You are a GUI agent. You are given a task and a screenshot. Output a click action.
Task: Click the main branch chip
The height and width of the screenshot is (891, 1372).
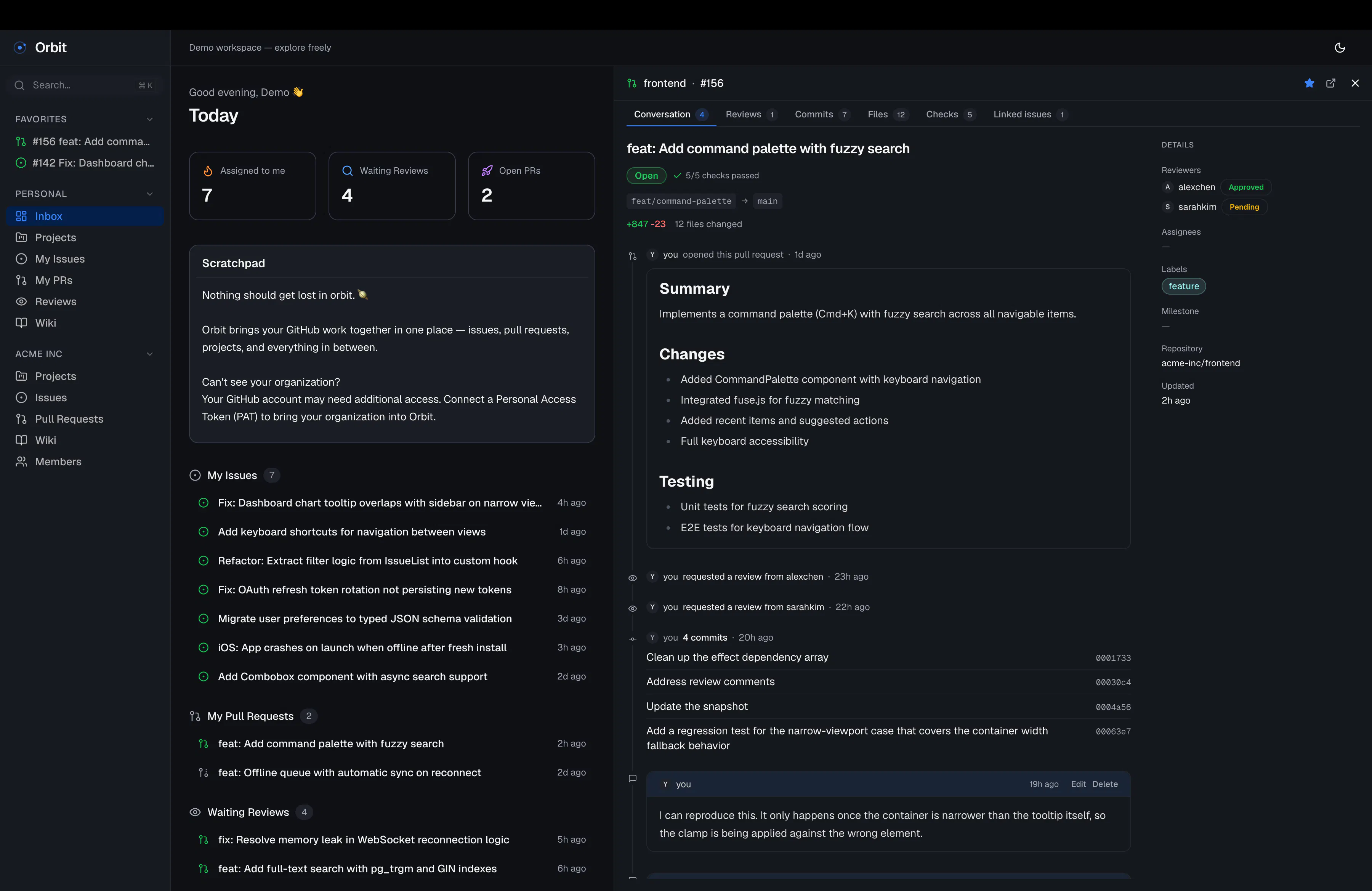coord(767,201)
